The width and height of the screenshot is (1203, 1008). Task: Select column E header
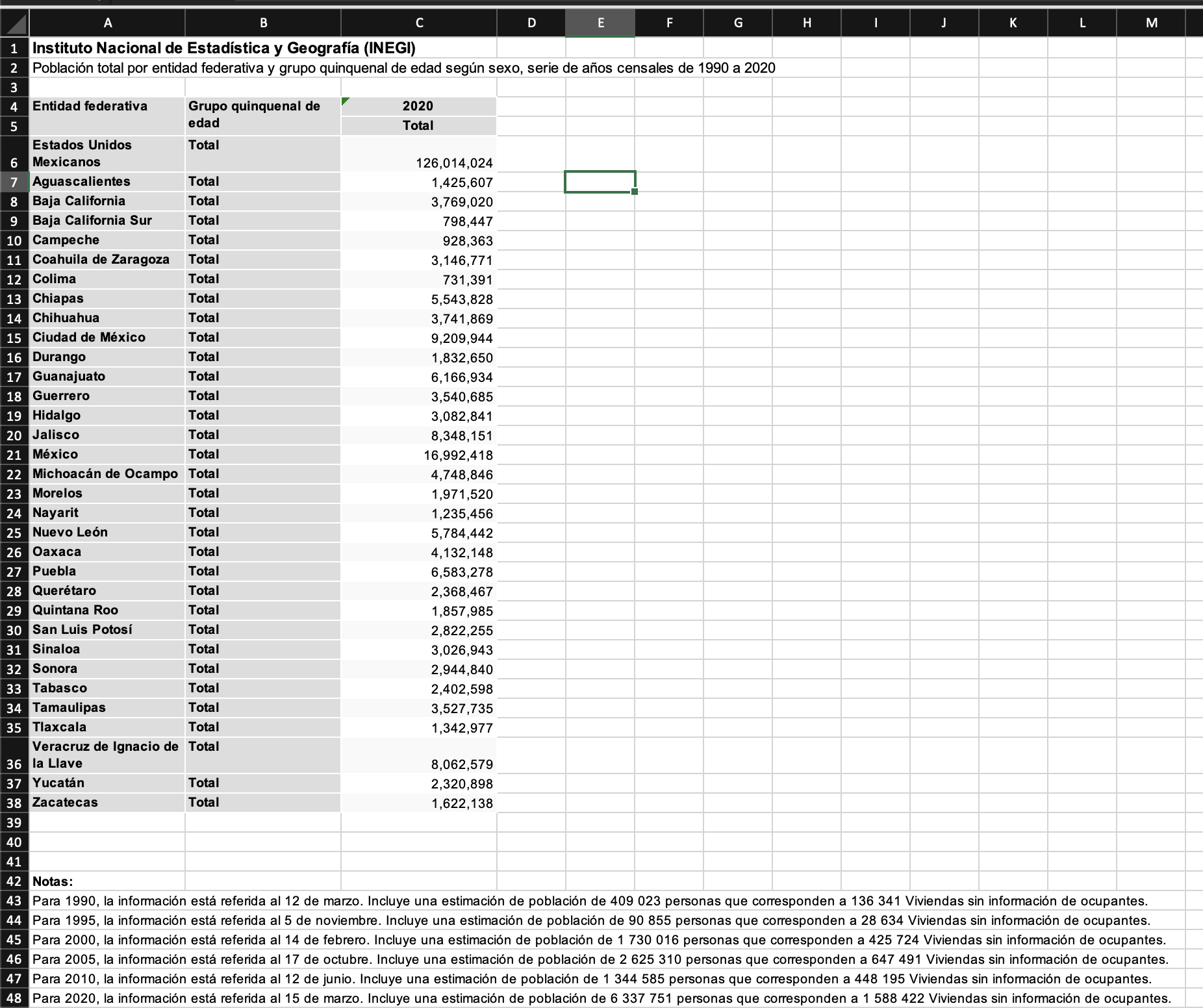click(x=600, y=23)
